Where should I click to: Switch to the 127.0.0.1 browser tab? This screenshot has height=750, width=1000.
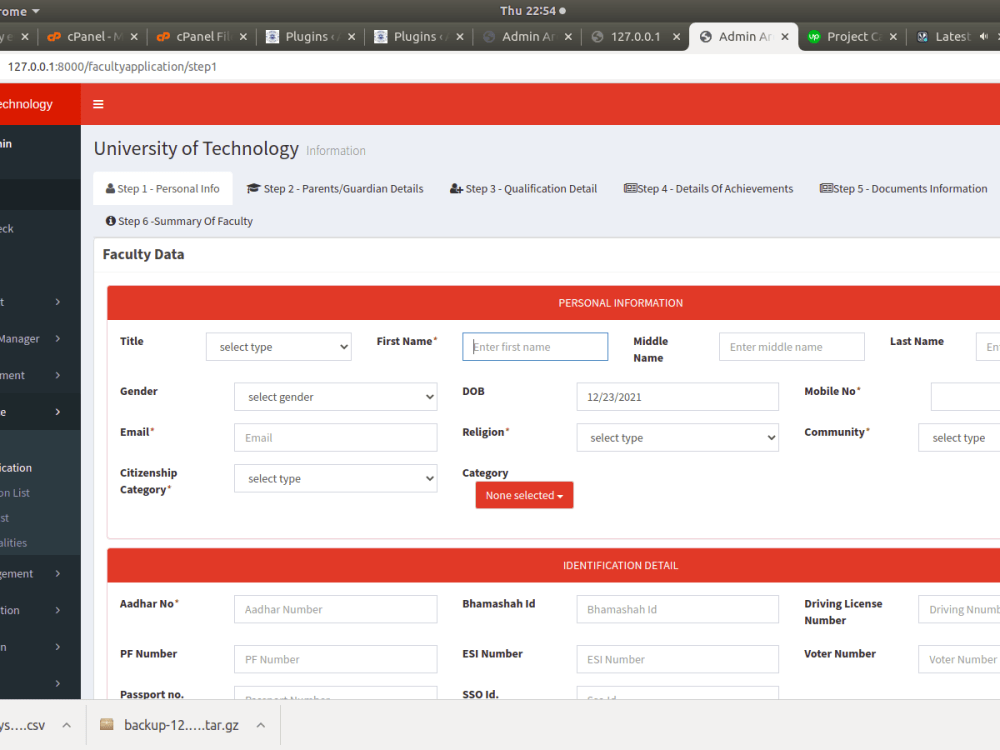click(636, 37)
